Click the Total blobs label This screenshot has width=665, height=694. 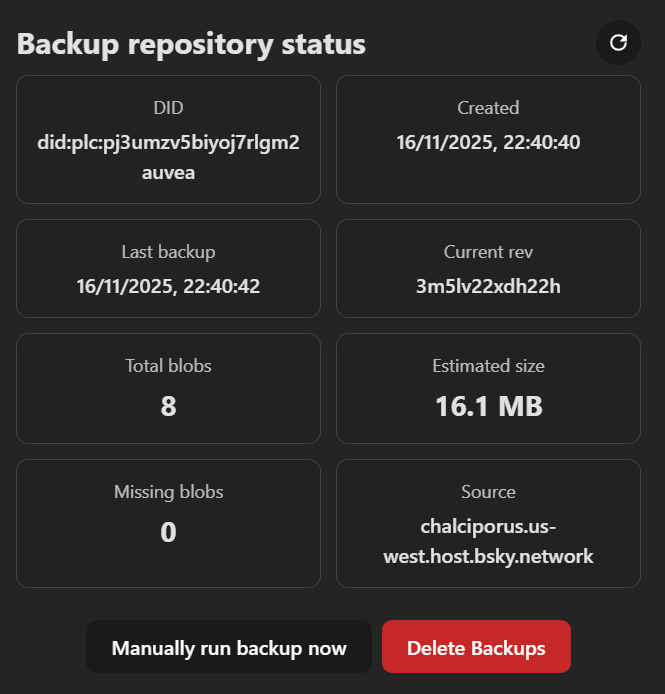[x=168, y=366]
